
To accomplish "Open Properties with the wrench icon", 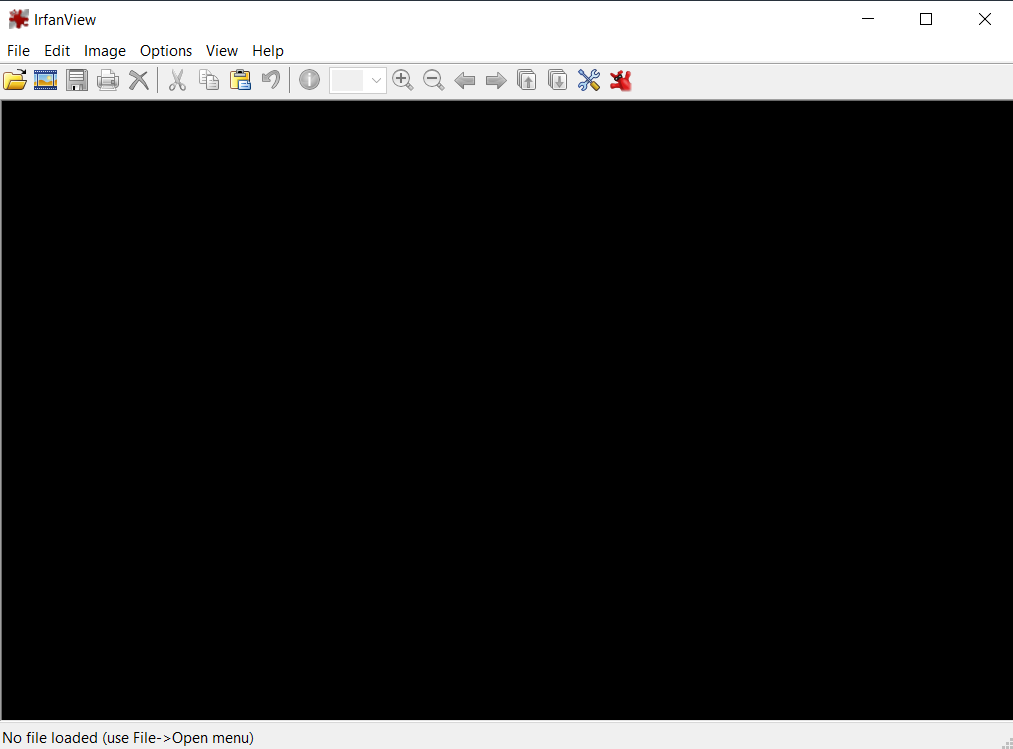I will 588,80.
